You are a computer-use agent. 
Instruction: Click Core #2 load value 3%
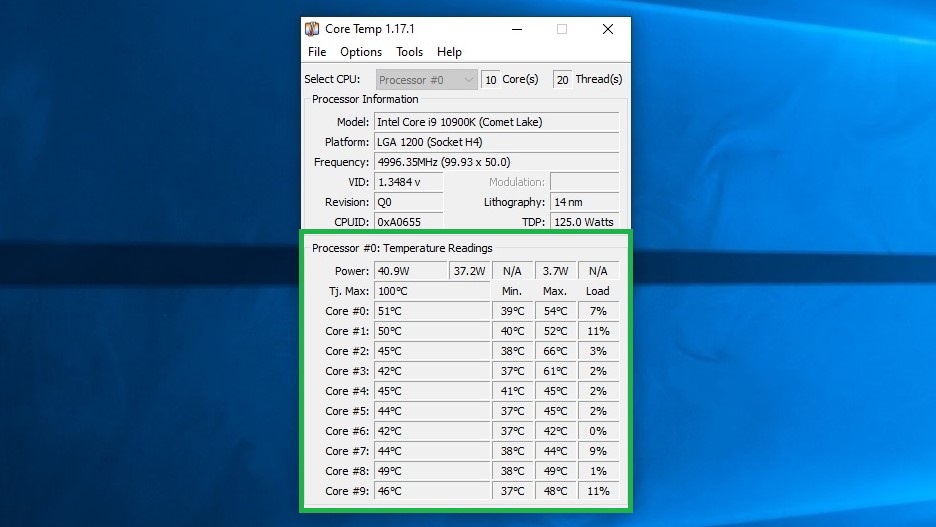coord(598,351)
